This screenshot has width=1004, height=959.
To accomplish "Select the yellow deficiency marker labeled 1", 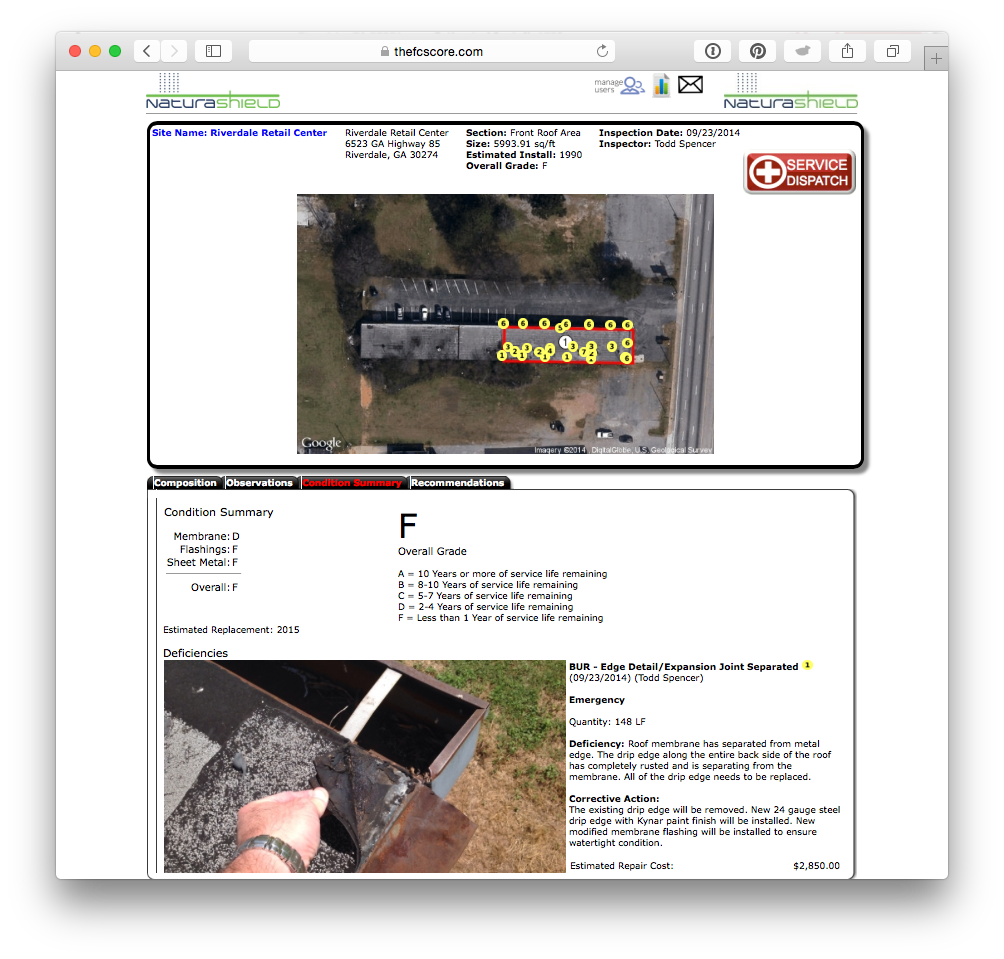I will click(807, 664).
